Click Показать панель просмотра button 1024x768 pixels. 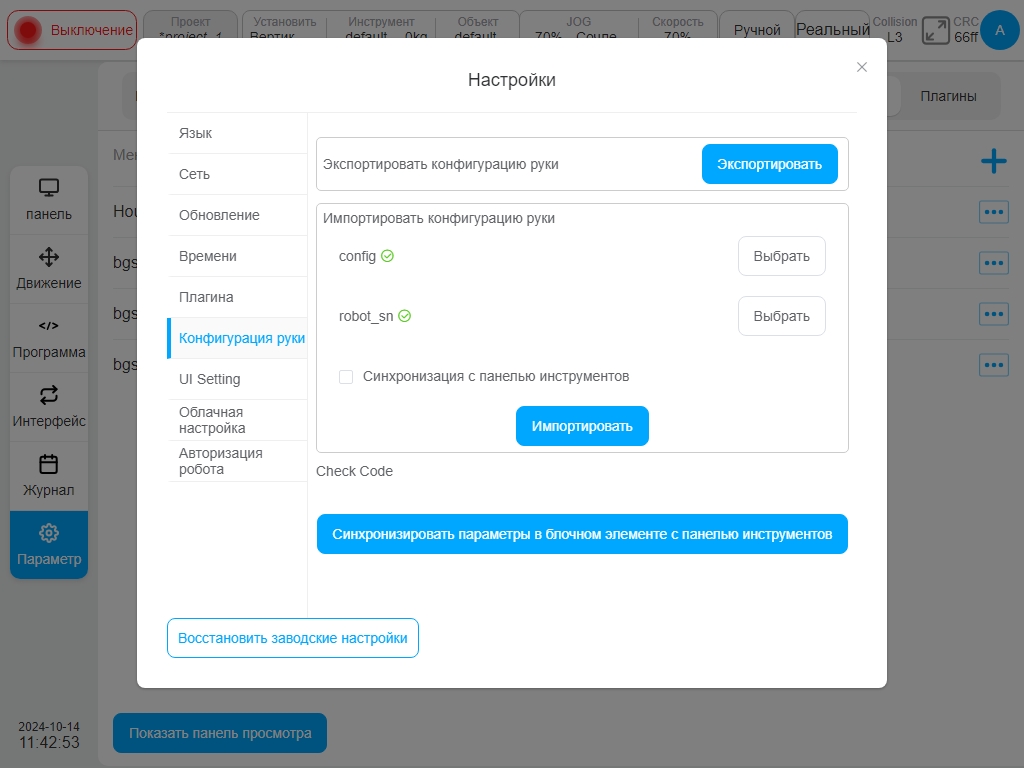click(x=219, y=733)
